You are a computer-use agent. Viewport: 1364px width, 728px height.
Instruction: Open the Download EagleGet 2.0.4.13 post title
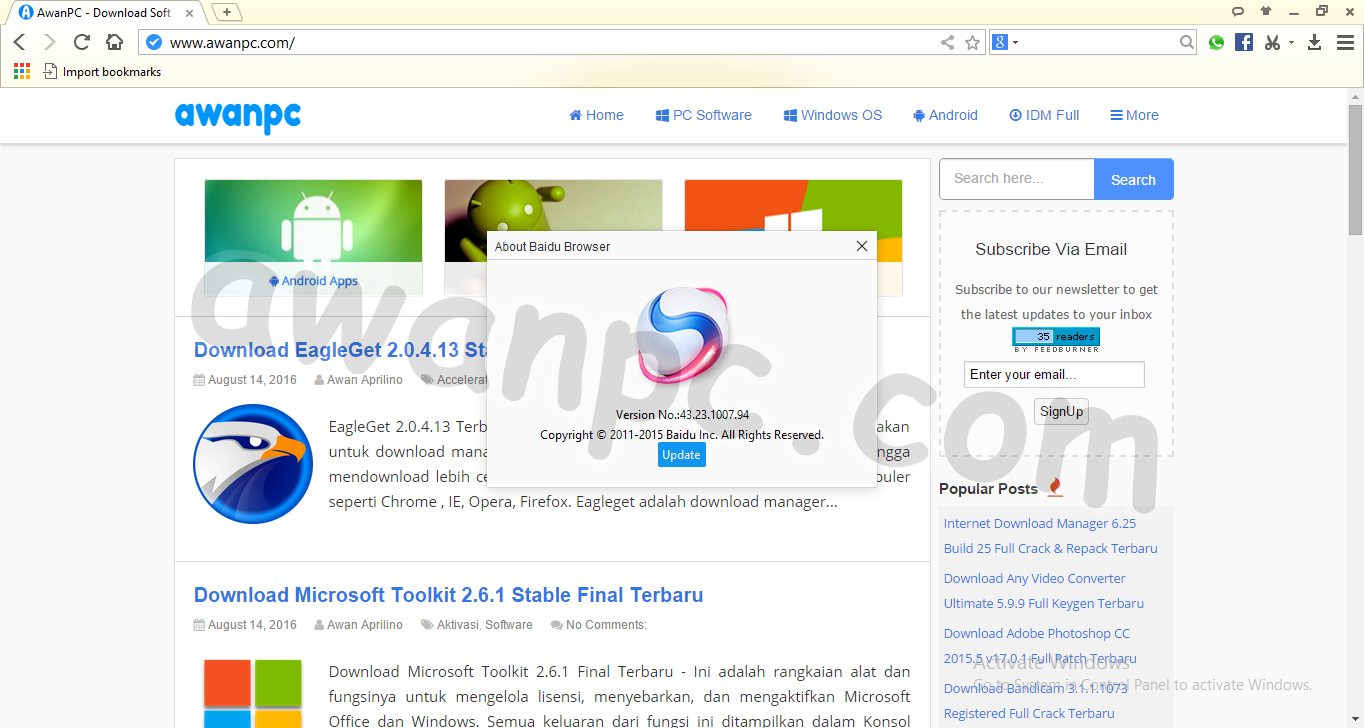[340, 350]
